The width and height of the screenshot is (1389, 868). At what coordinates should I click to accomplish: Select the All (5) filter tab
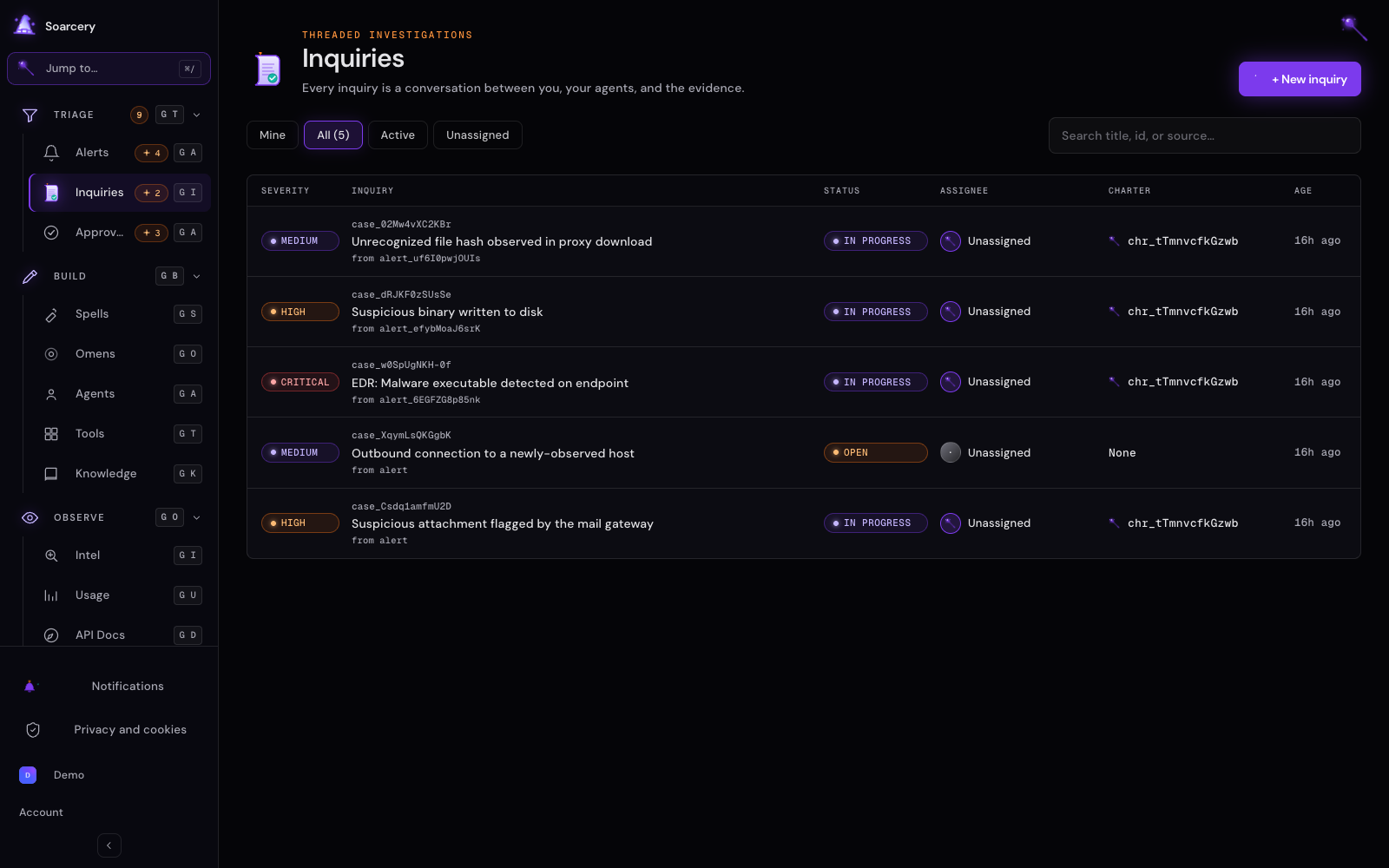333,135
